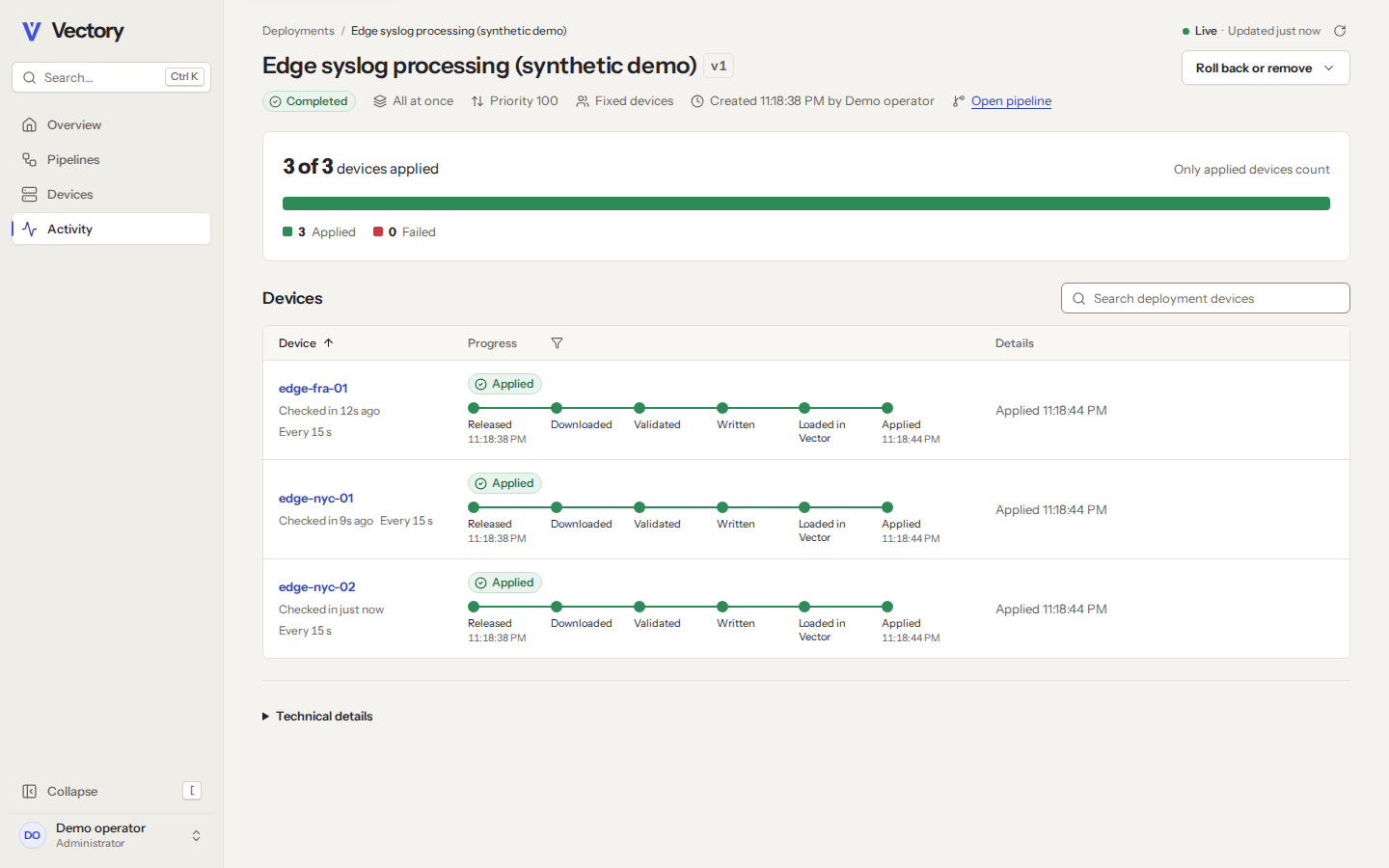Image resolution: width=1389 pixels, height=868 pixels.
Task: Click the Pipelines icon in the sidebar
Action: 30,159
